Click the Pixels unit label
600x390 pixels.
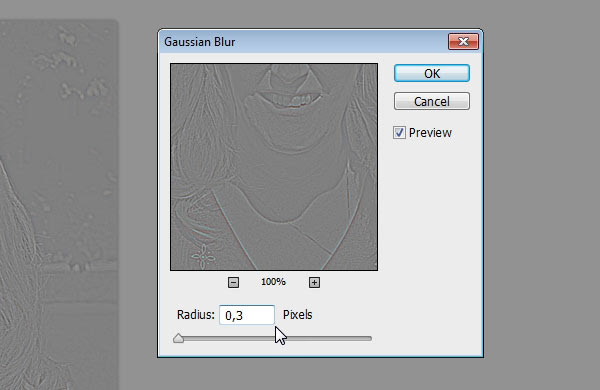298,315
